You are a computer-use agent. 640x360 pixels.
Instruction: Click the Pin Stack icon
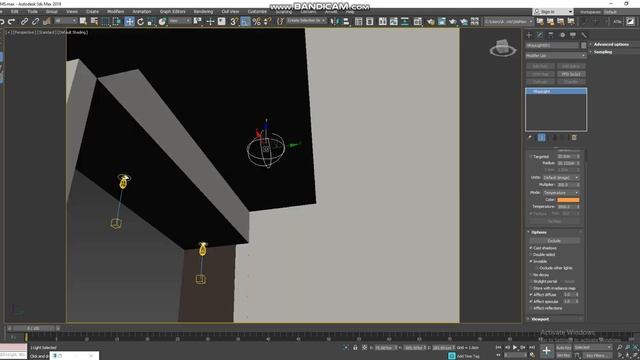(x=530, y=138)
